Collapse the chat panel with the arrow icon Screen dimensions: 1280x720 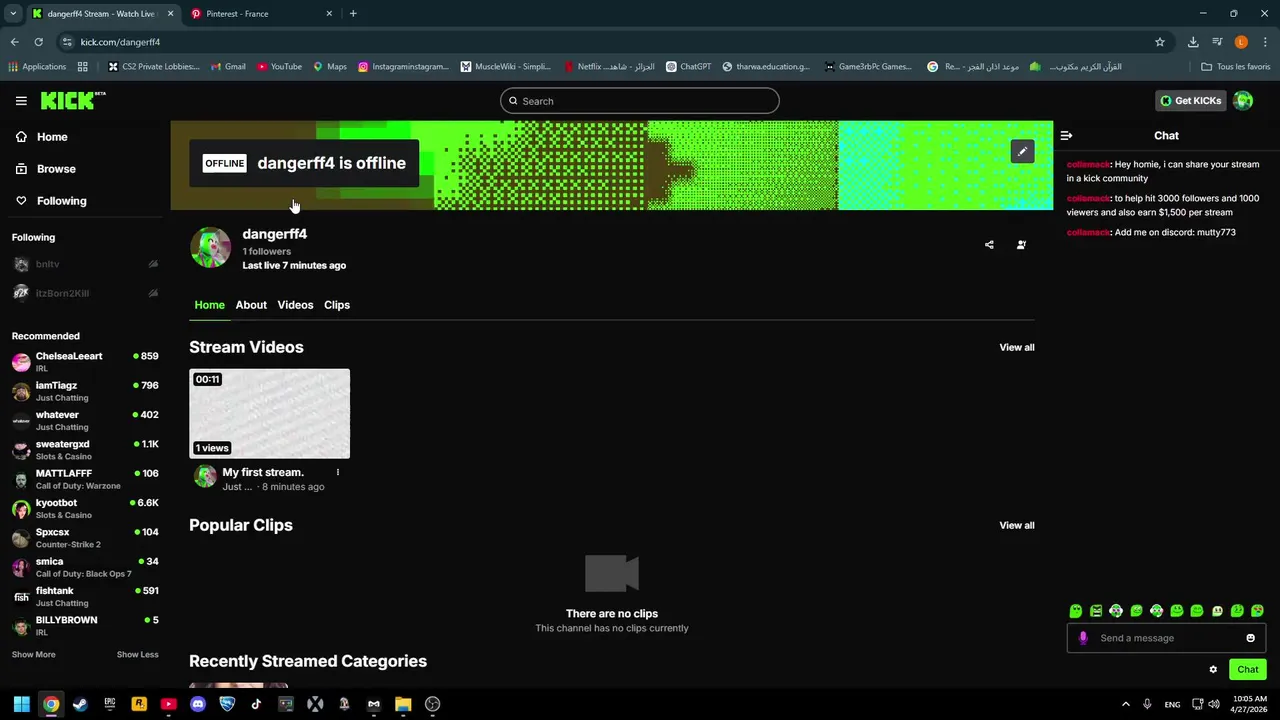[x=1066, y=135]
